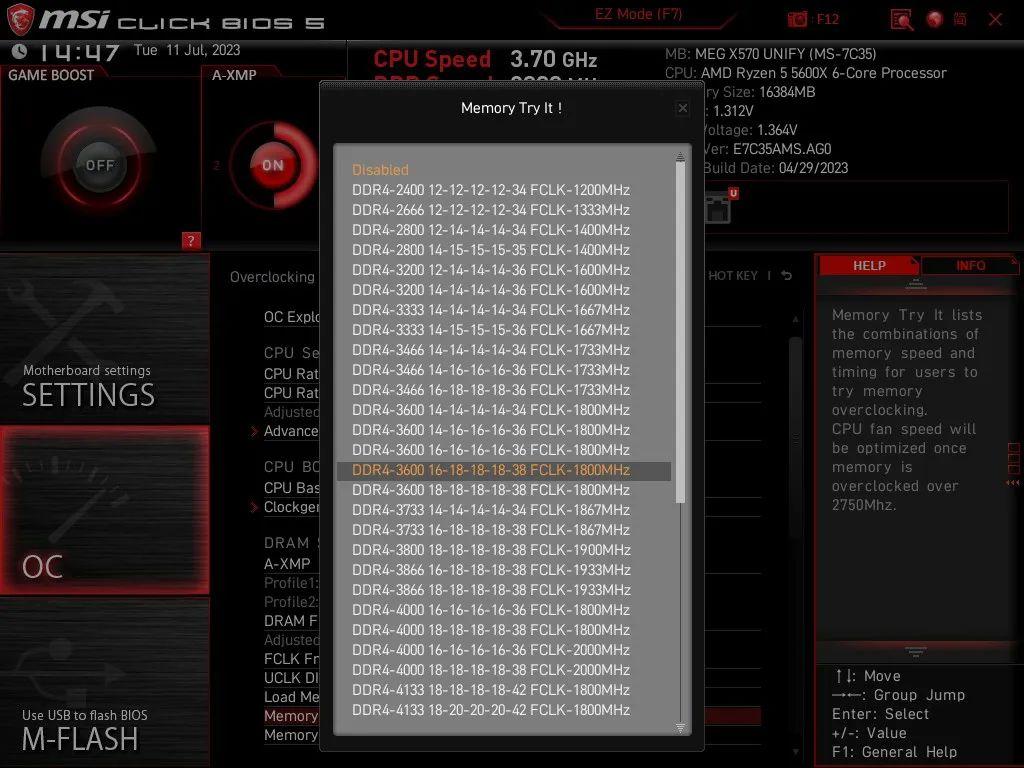Click the memory list scrollbar thumb
The height and width of the screenshot is (768, 1024).
tap(680, 333)
